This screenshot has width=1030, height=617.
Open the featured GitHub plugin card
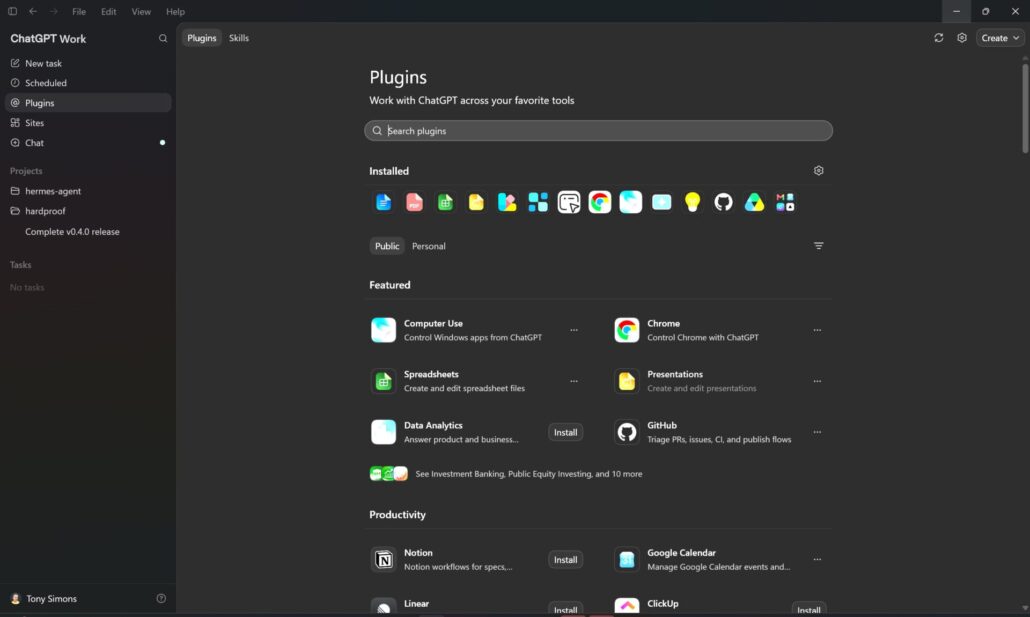point(719,432)
